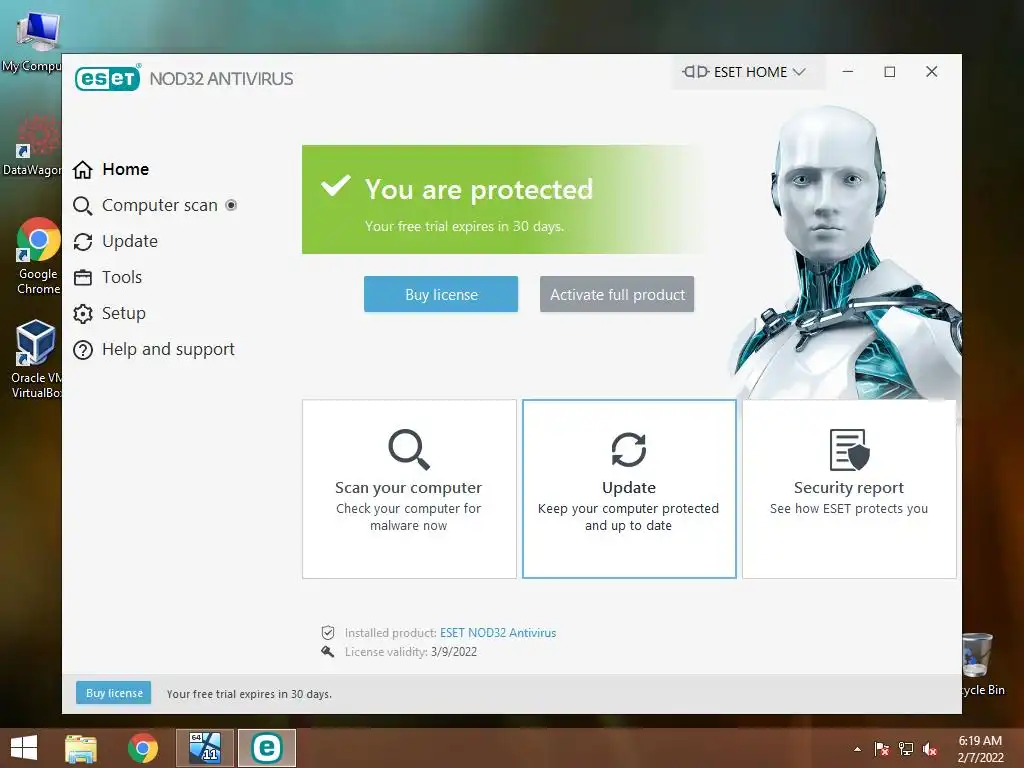The width and height of the screenshot is (1024, 768).
Task: Click the white checkmark in protected banner
Action: pos(336,185)
